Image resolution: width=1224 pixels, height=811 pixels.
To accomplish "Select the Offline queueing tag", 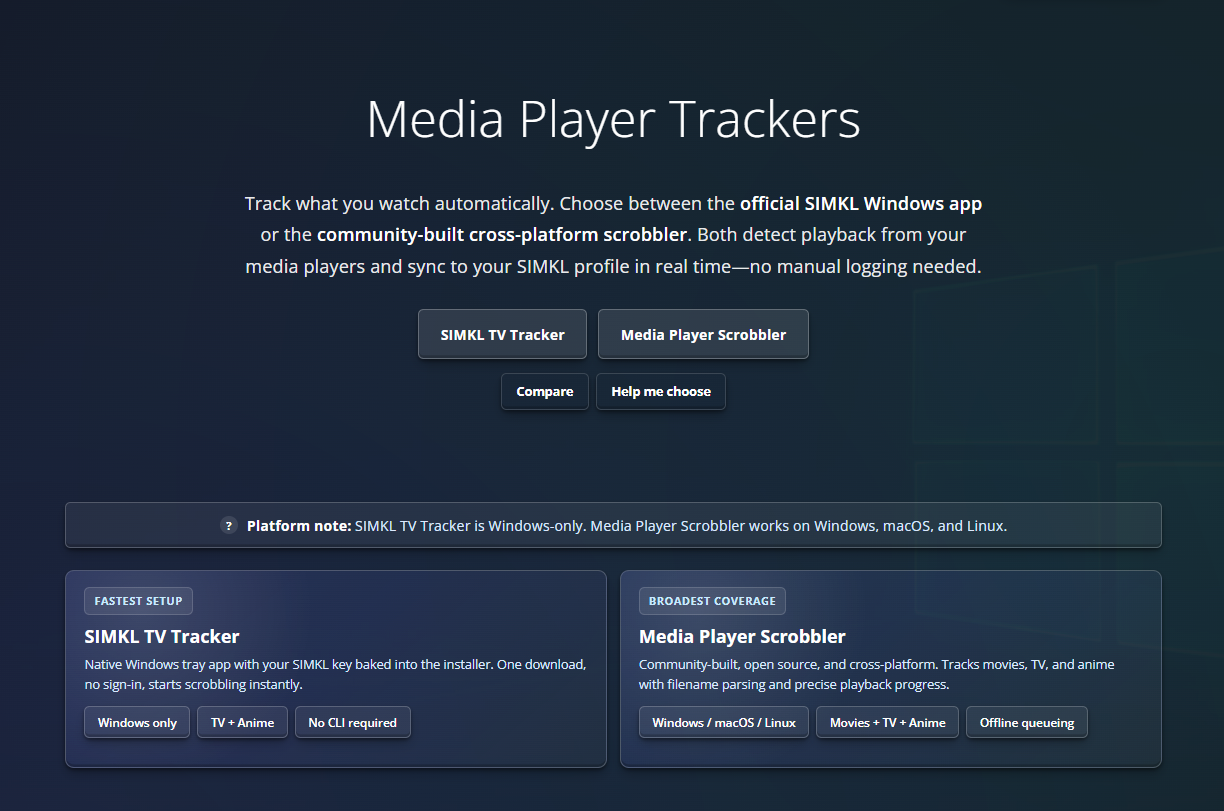I will pos(1026,722).
